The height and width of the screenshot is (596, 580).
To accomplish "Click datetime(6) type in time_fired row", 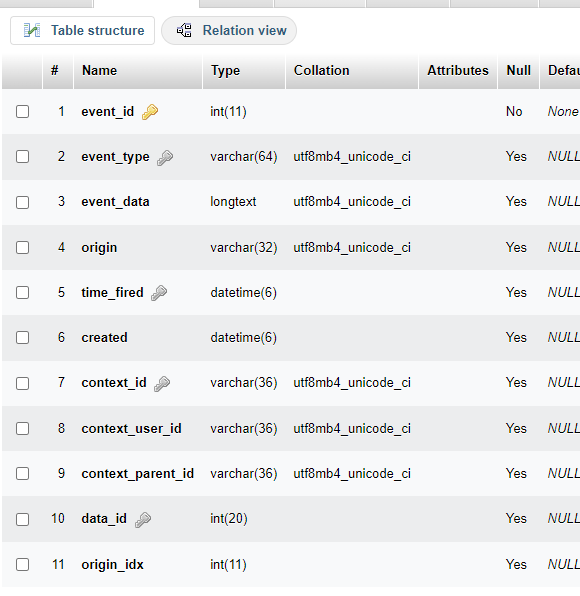I will point(243,293).
